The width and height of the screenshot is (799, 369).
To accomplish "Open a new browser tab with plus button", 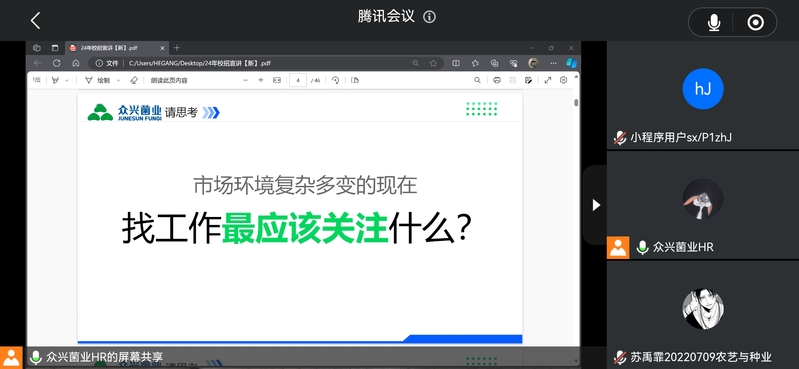I will point(177,48).
